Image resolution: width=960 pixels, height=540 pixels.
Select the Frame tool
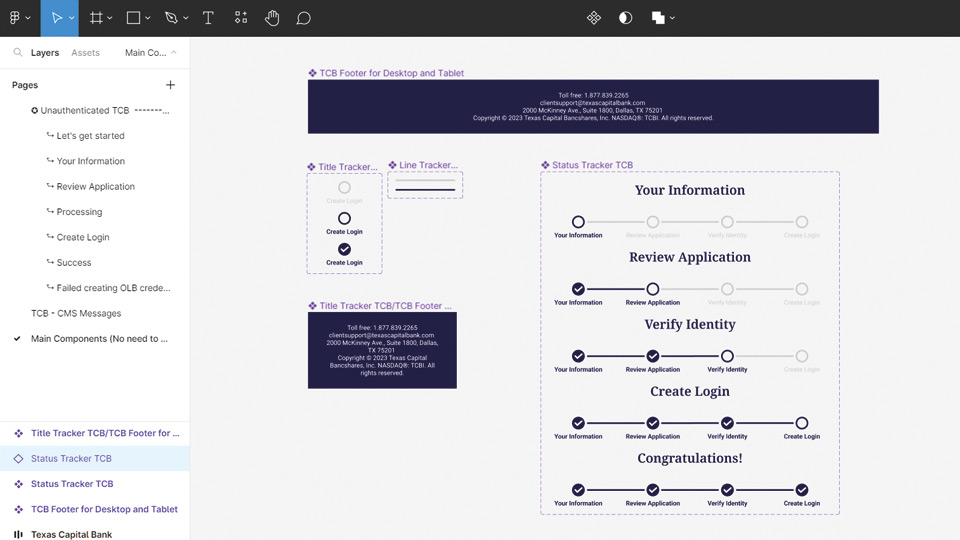[96, 18]
